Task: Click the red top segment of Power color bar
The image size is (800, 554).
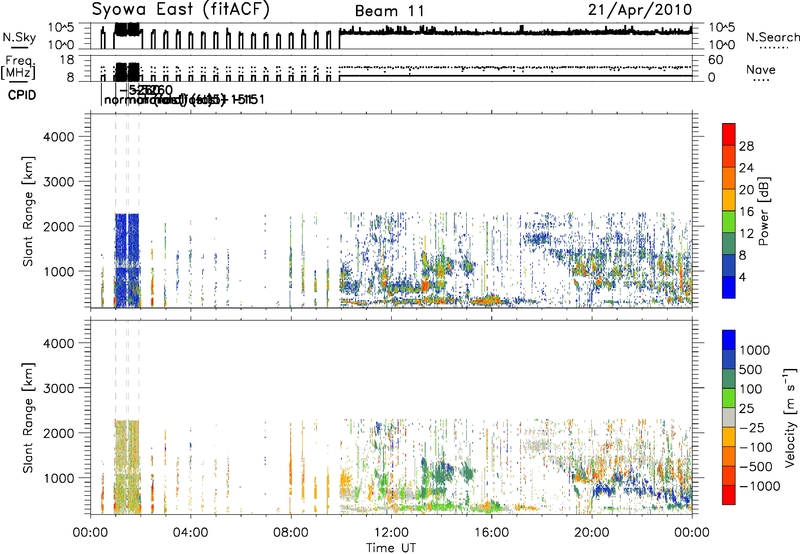Action: [x=729, y=134]
